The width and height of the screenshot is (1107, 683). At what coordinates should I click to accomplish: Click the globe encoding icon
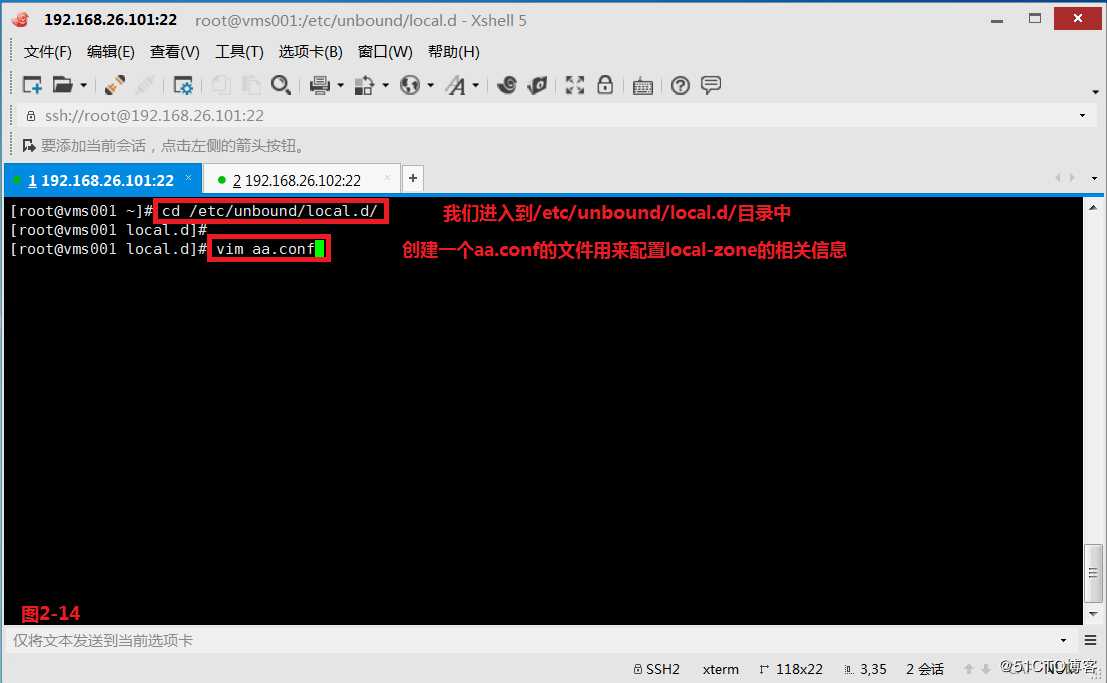click(410, 85)
